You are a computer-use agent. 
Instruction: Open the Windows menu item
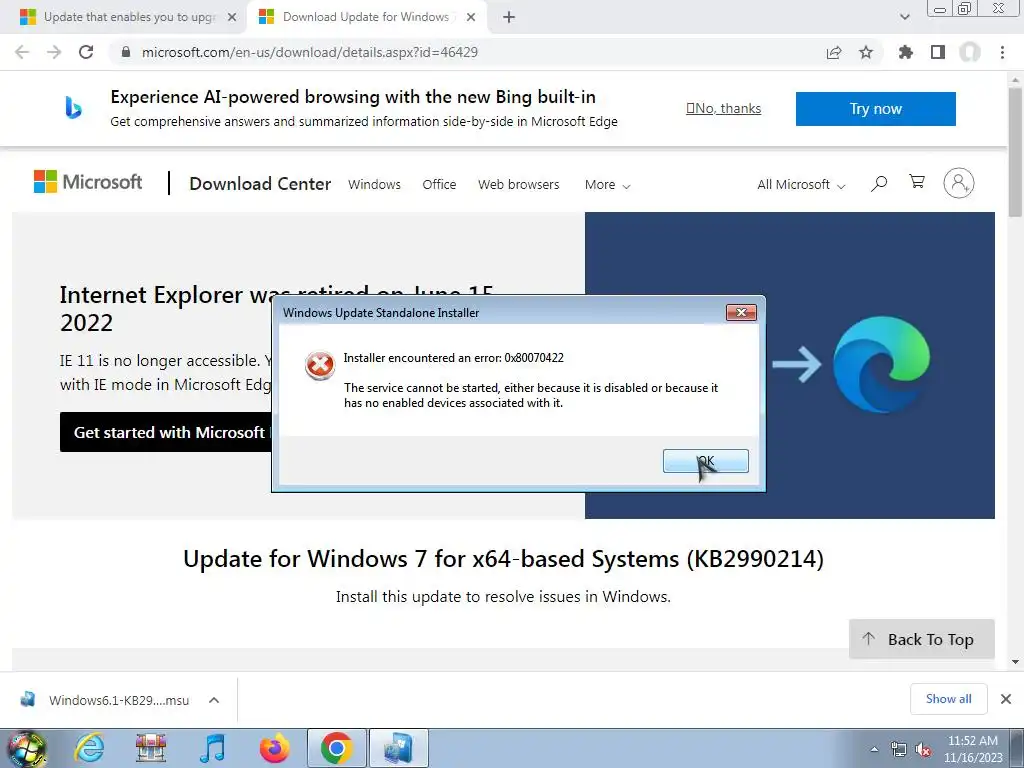coord(374,184)
